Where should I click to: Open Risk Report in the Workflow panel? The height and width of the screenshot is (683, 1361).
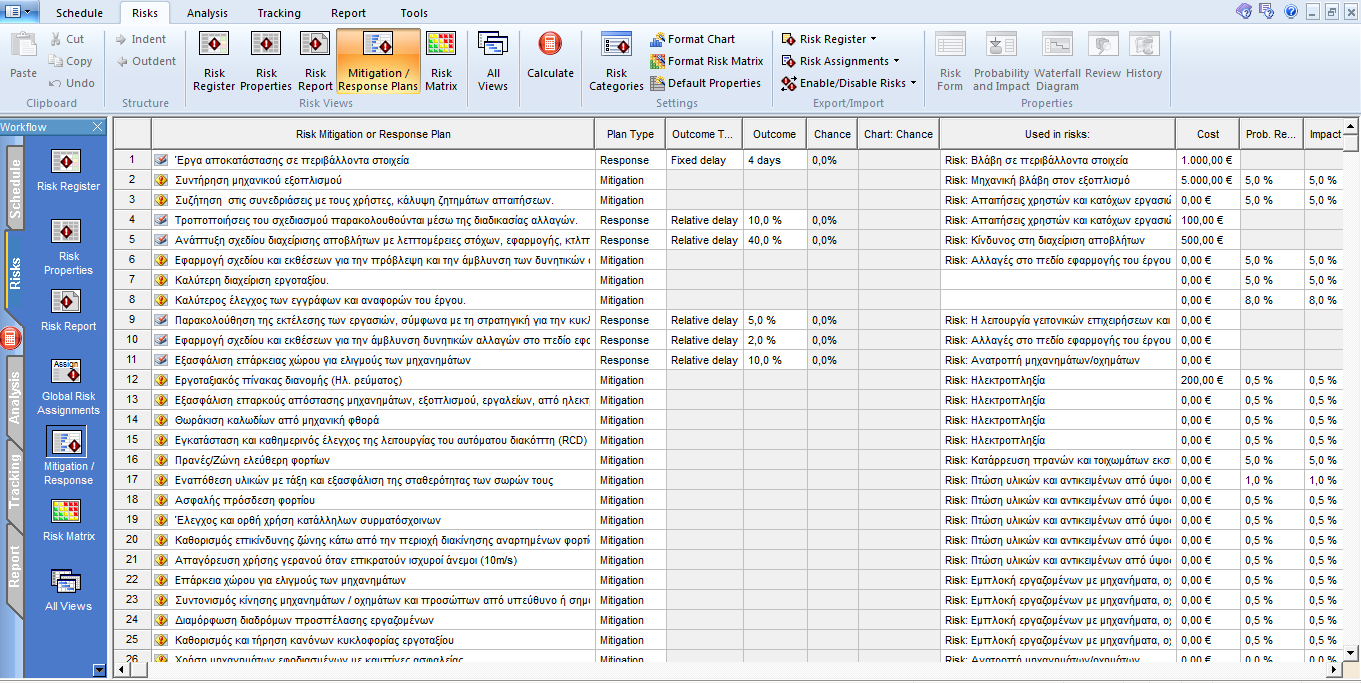(68, 311)
